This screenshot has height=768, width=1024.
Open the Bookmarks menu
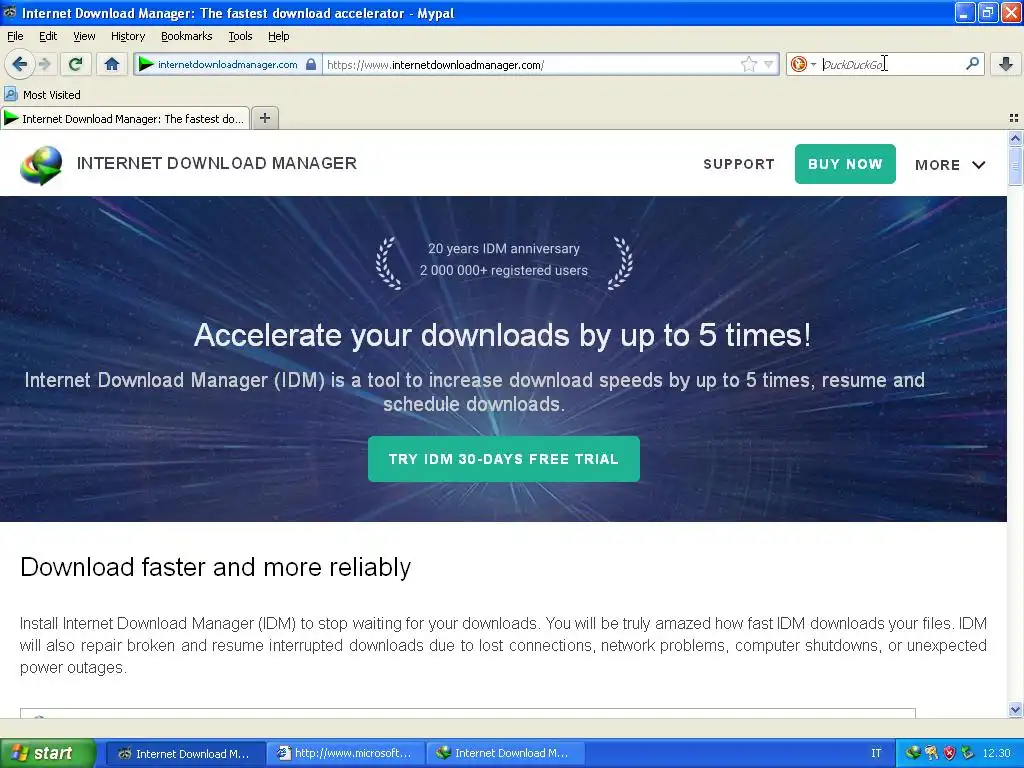point(187,36)
